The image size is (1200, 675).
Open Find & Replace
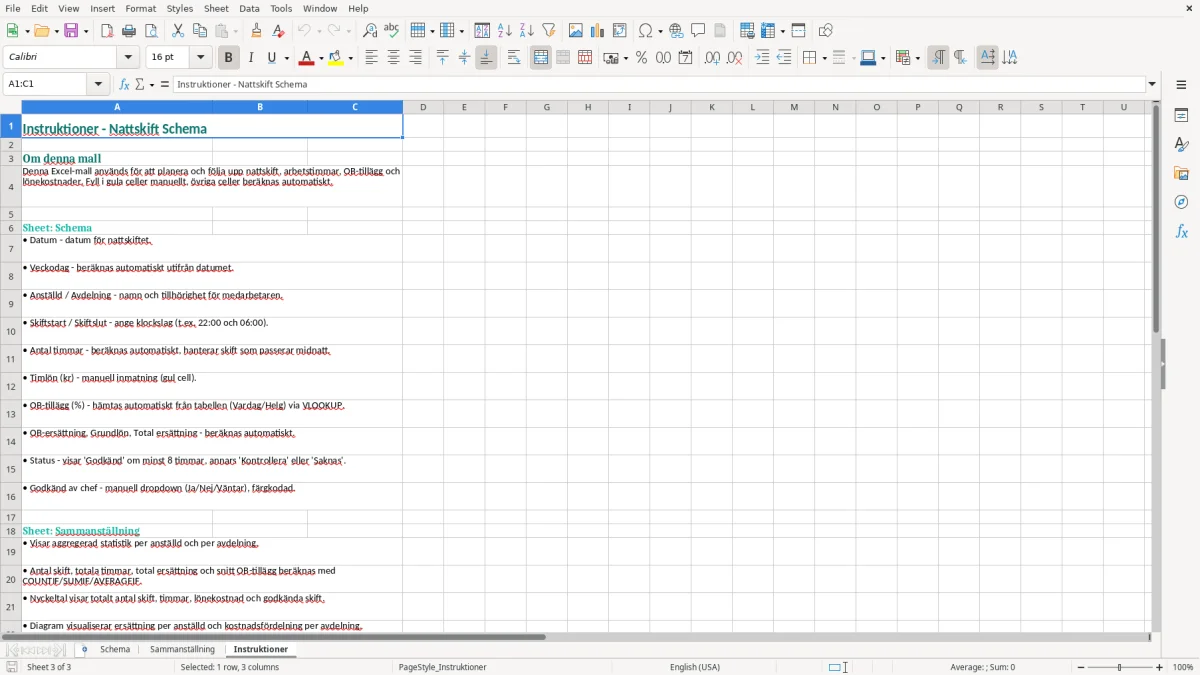(370, 31)
